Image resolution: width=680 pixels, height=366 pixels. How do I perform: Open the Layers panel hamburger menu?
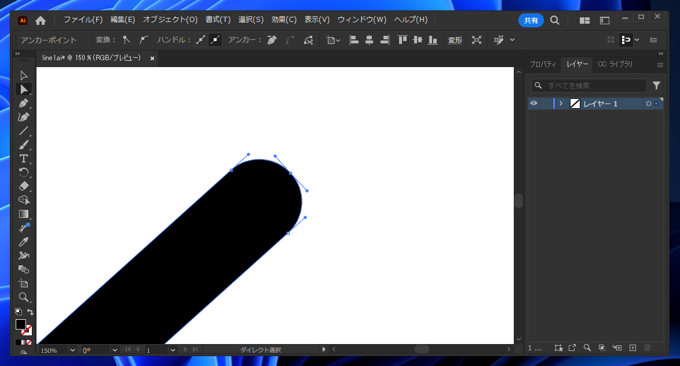tap(660, 65)
